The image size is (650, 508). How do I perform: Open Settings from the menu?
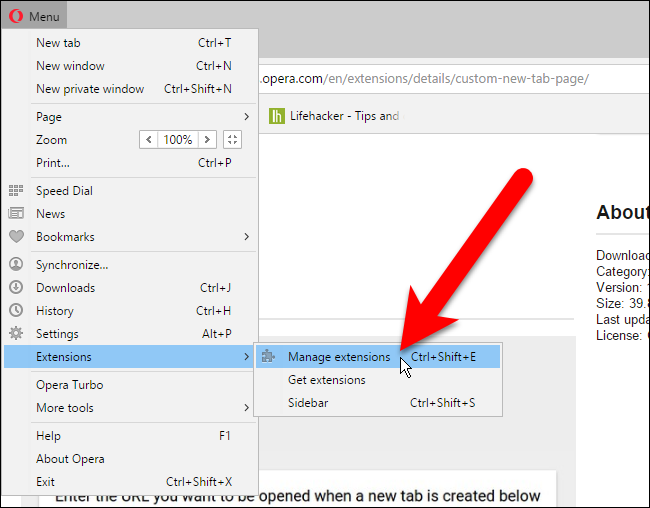(133, 334)
